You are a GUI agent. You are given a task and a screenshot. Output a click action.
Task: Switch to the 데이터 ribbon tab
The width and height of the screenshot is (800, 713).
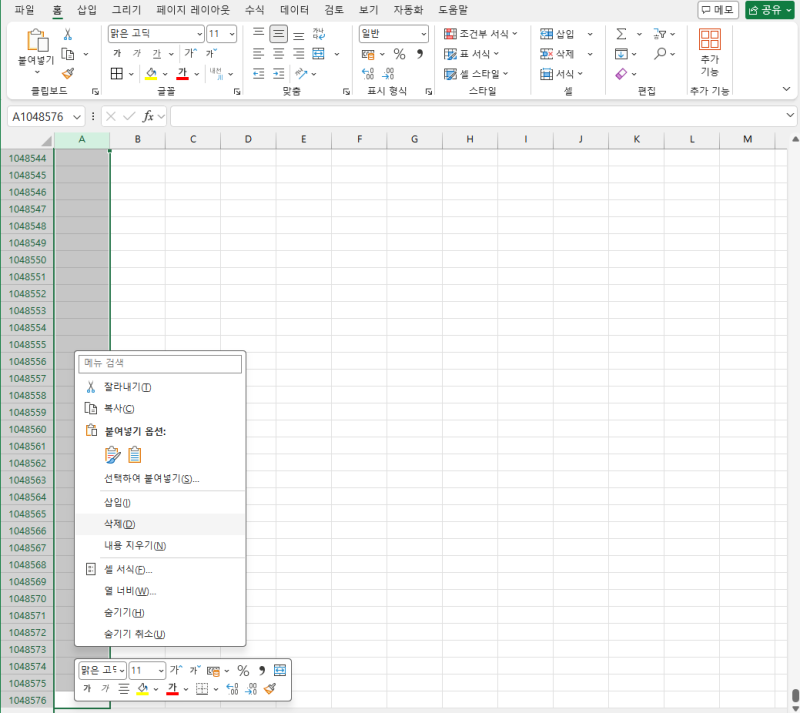point(294,10)
